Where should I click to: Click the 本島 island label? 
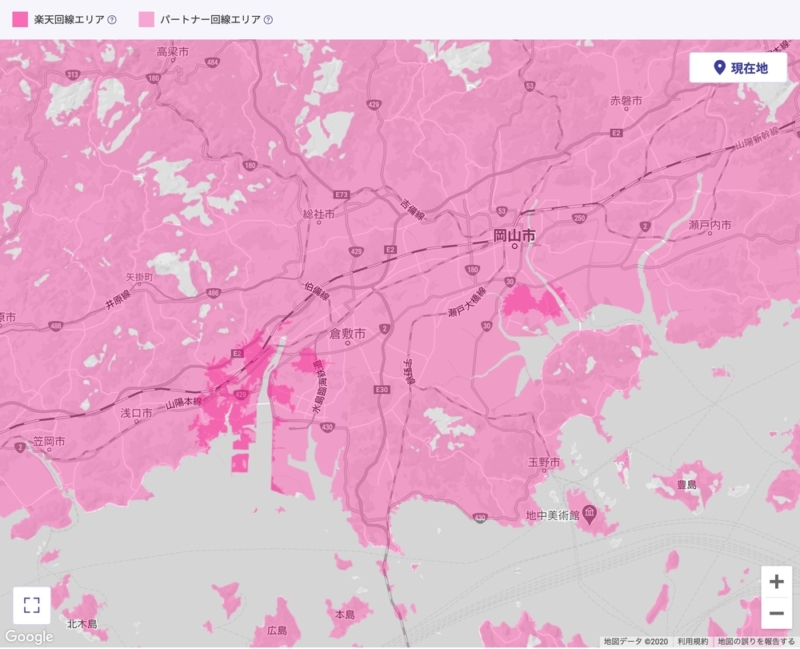[x=345, y=615]
